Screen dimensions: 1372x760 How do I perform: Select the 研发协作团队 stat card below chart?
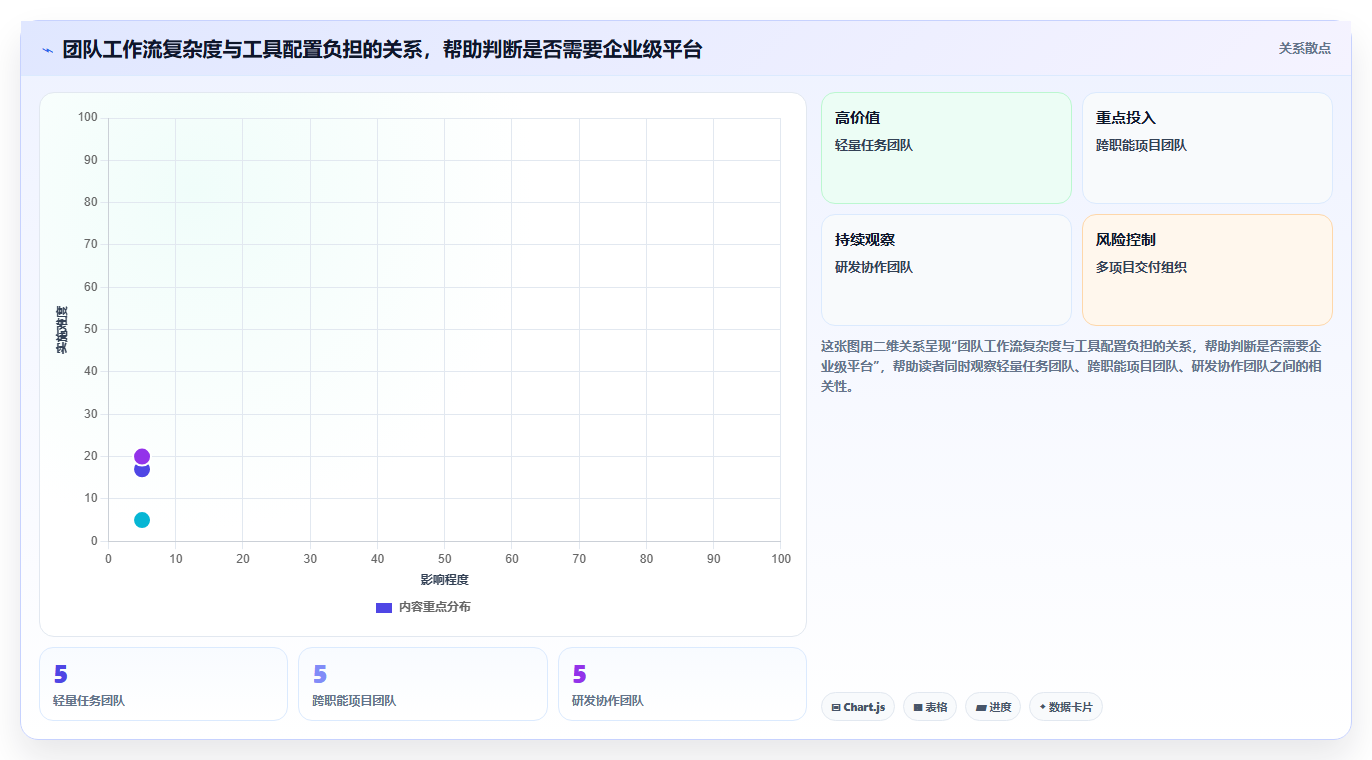[x=682, y=684]
